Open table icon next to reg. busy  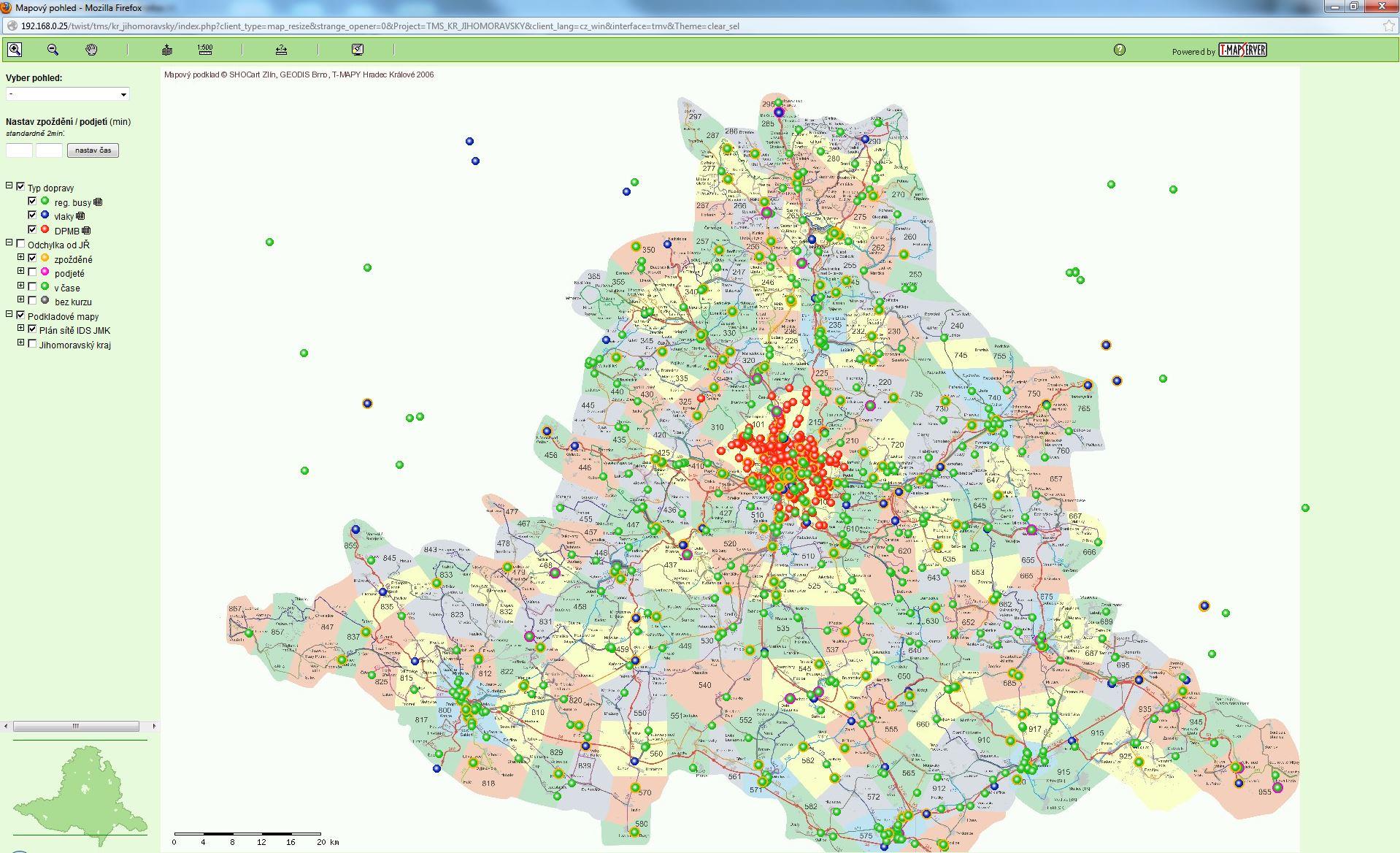pos(98,202)
